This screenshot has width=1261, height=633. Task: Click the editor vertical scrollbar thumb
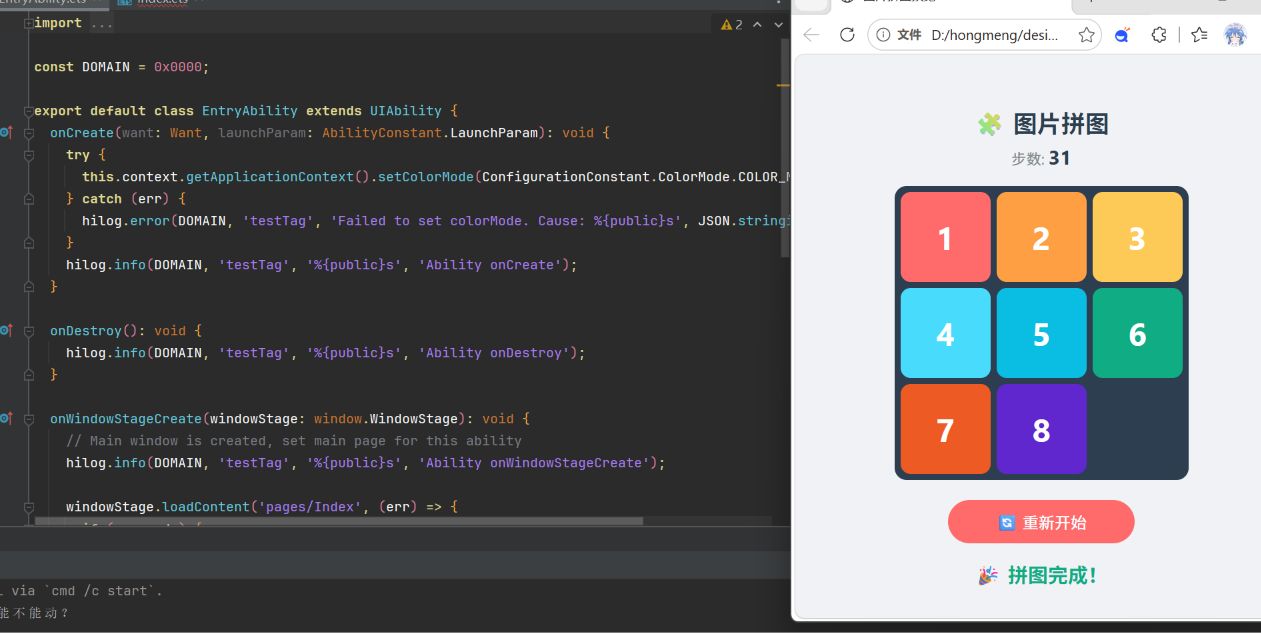(x=785, y=148)
